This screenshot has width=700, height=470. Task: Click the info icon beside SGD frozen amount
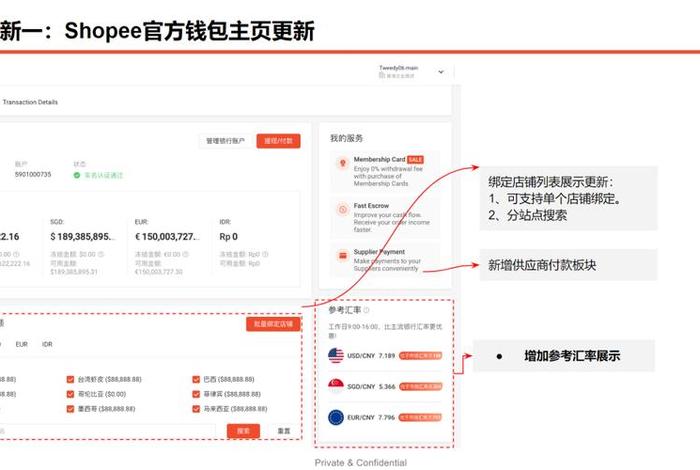pos(100,254)
